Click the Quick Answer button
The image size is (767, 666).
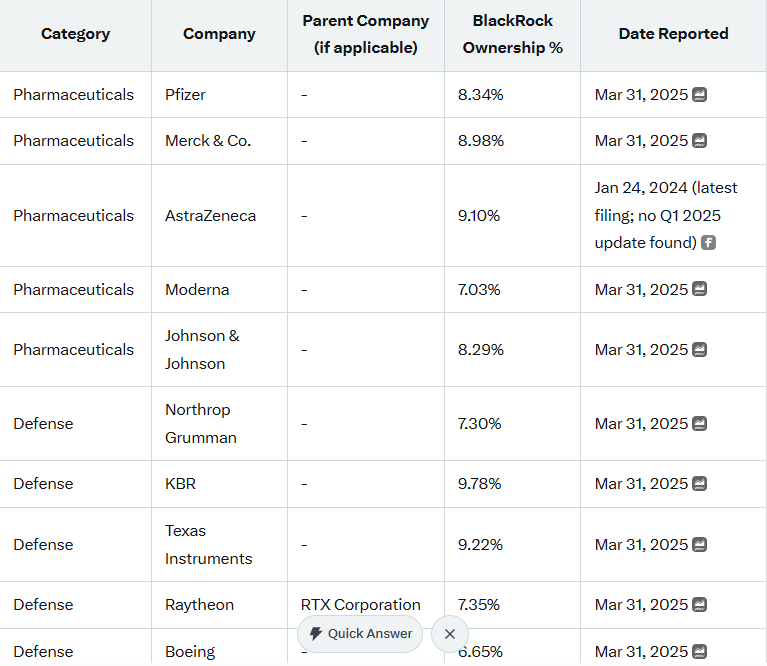coord(360,634)
